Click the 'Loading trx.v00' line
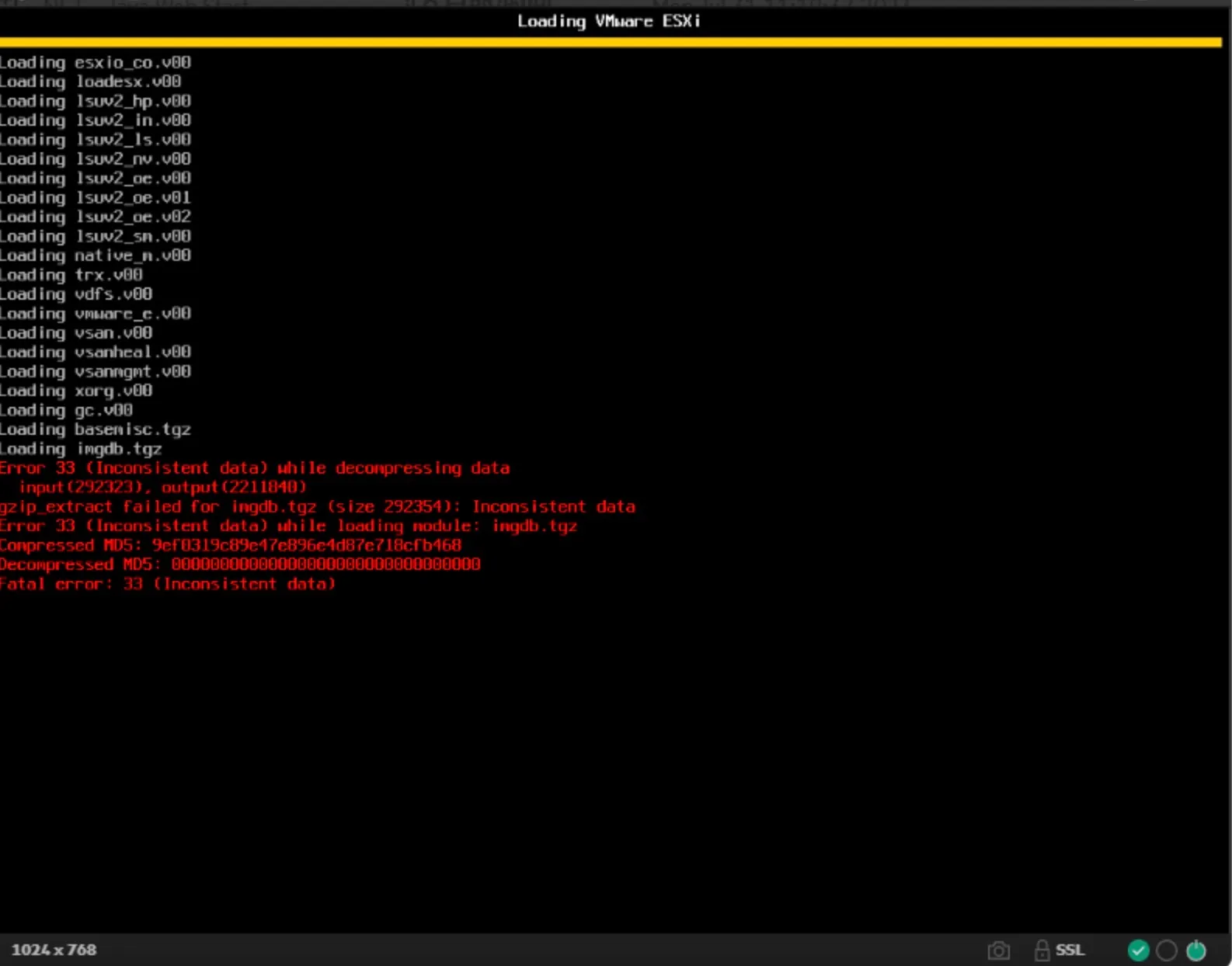This screenshot has height=966, width=1232. tap(71, 275)
